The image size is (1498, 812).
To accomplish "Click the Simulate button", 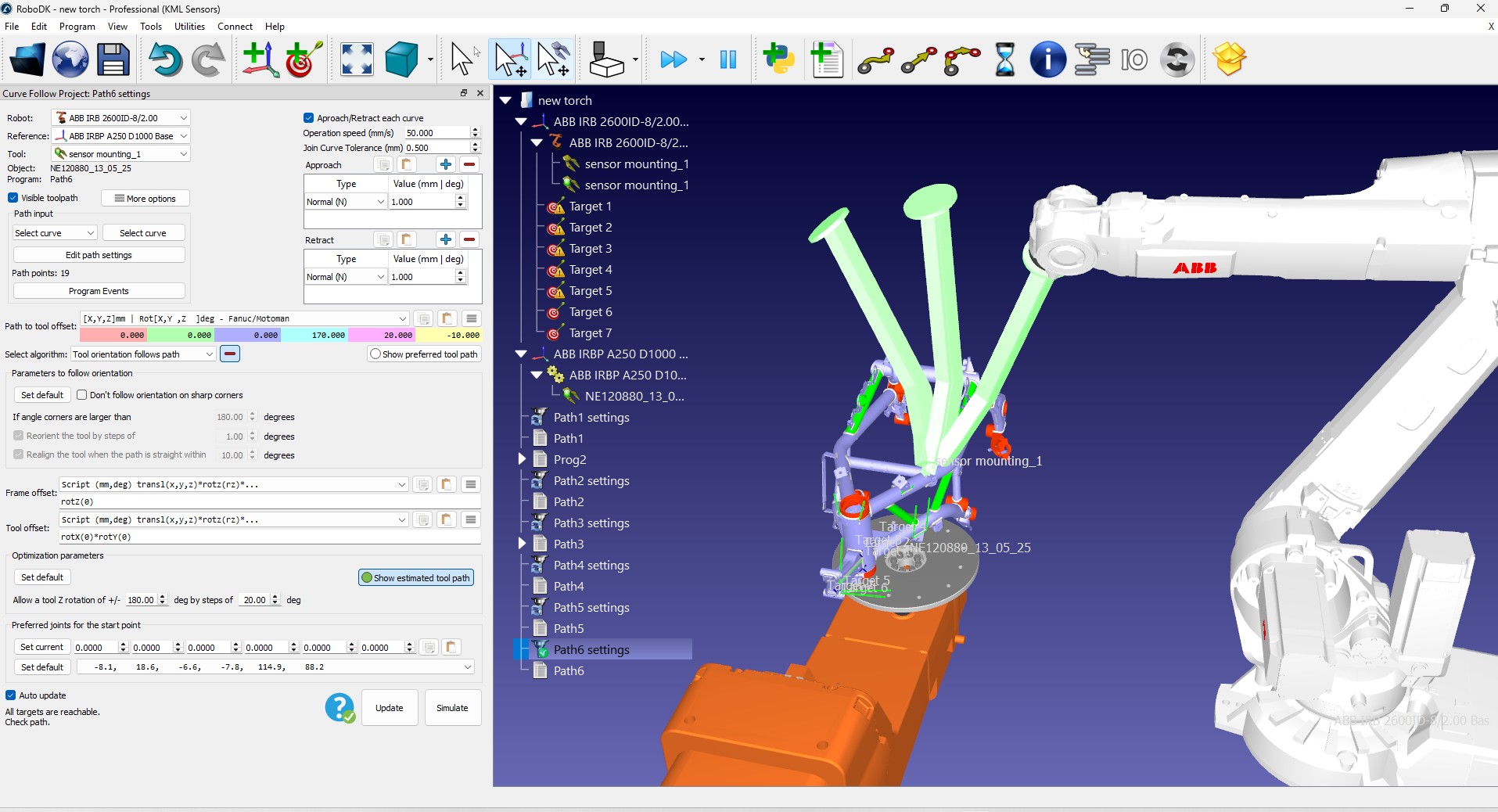I will click(x=452, y=708).
